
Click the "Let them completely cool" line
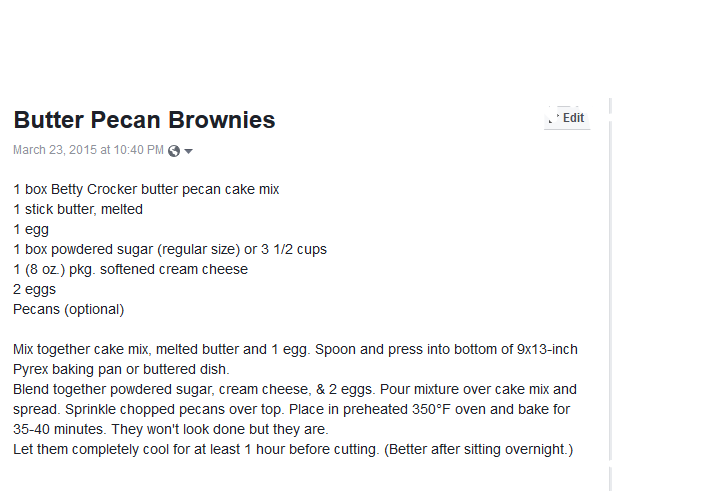[x=293, y=449]
